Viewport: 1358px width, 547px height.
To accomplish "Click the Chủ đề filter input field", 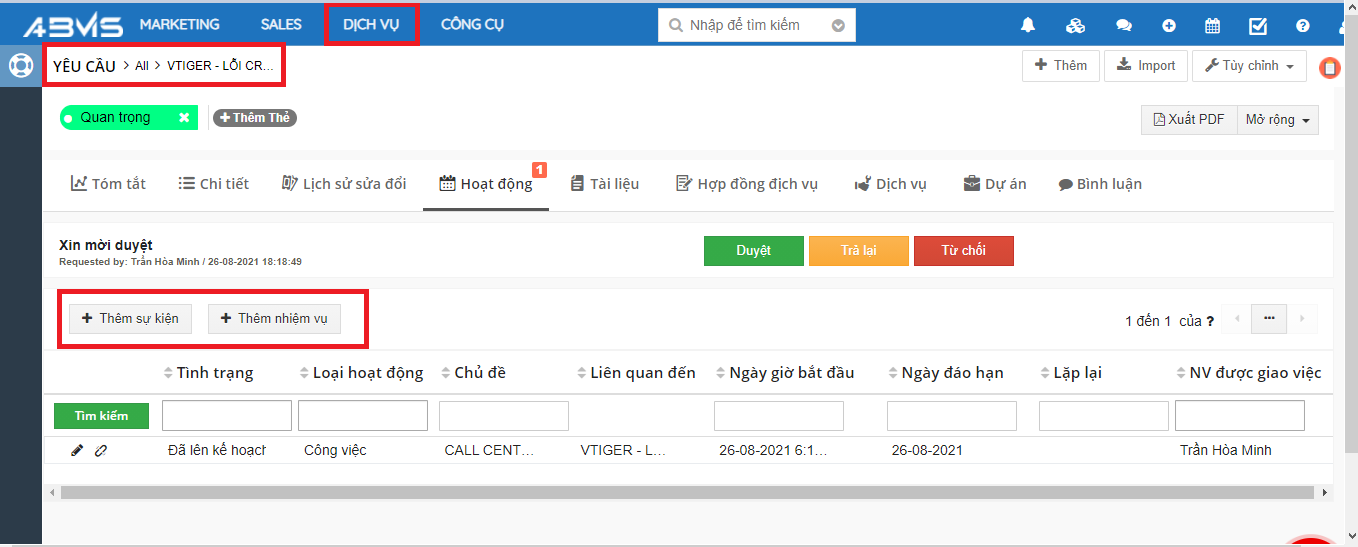I will tap(503, 416).
